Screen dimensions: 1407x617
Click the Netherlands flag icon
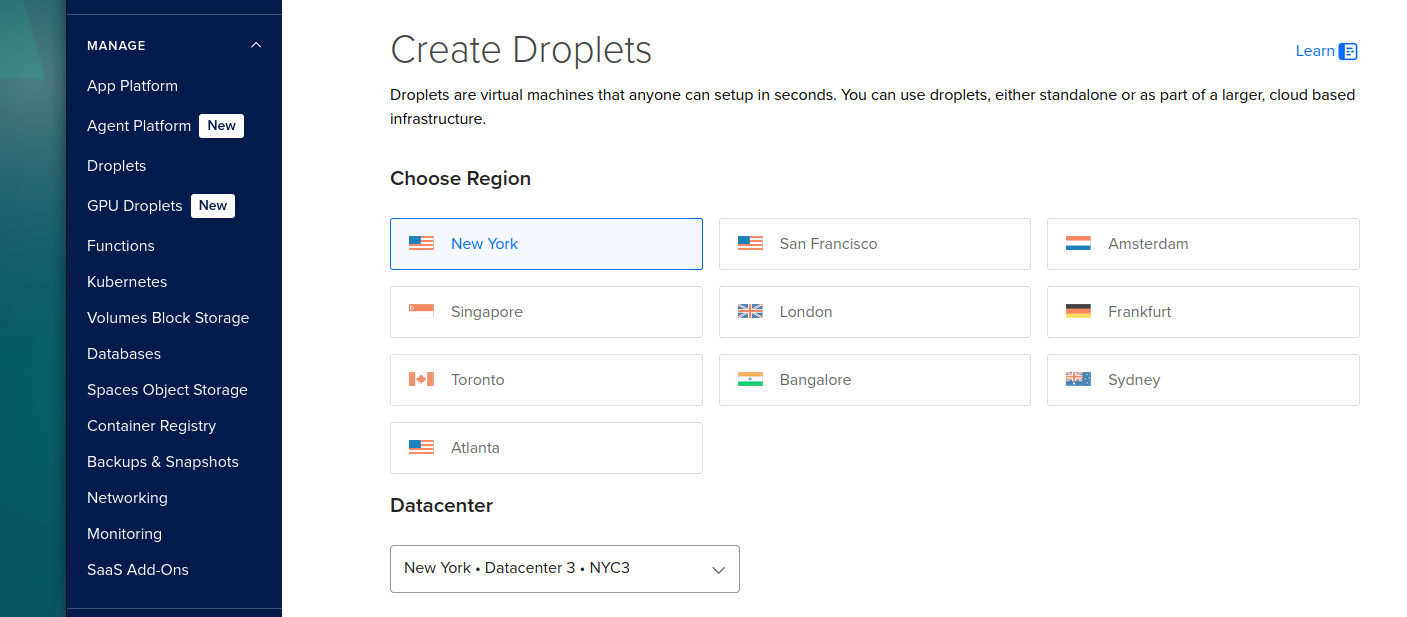pyautogui.click(x=1078, y=243)
